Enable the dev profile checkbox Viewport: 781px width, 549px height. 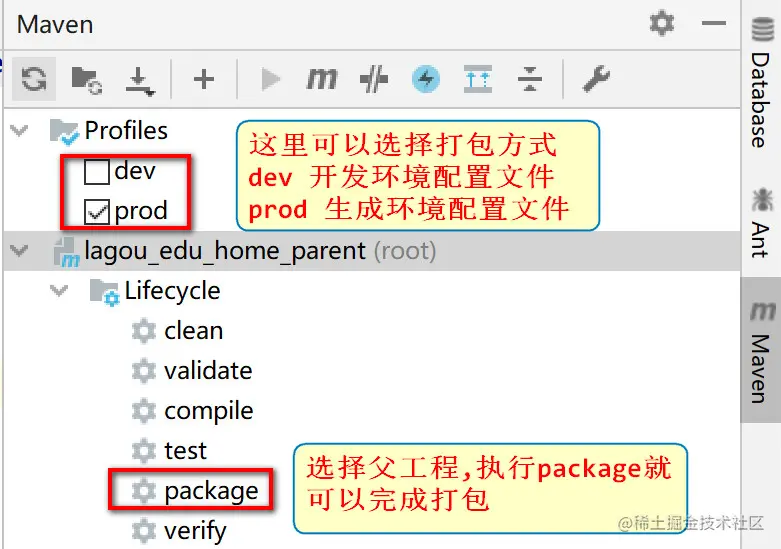97,172
